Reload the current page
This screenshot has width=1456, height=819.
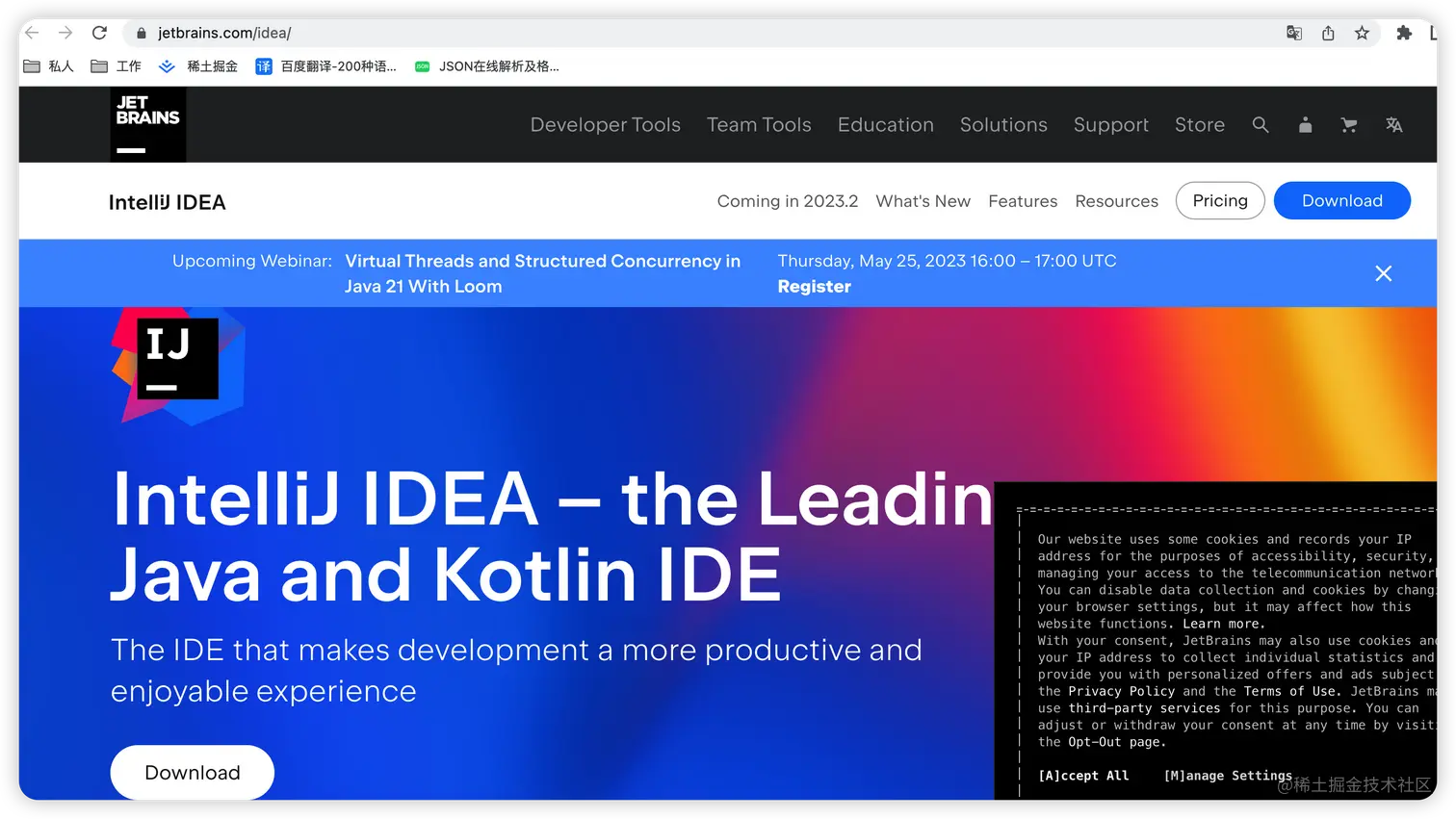99,33
